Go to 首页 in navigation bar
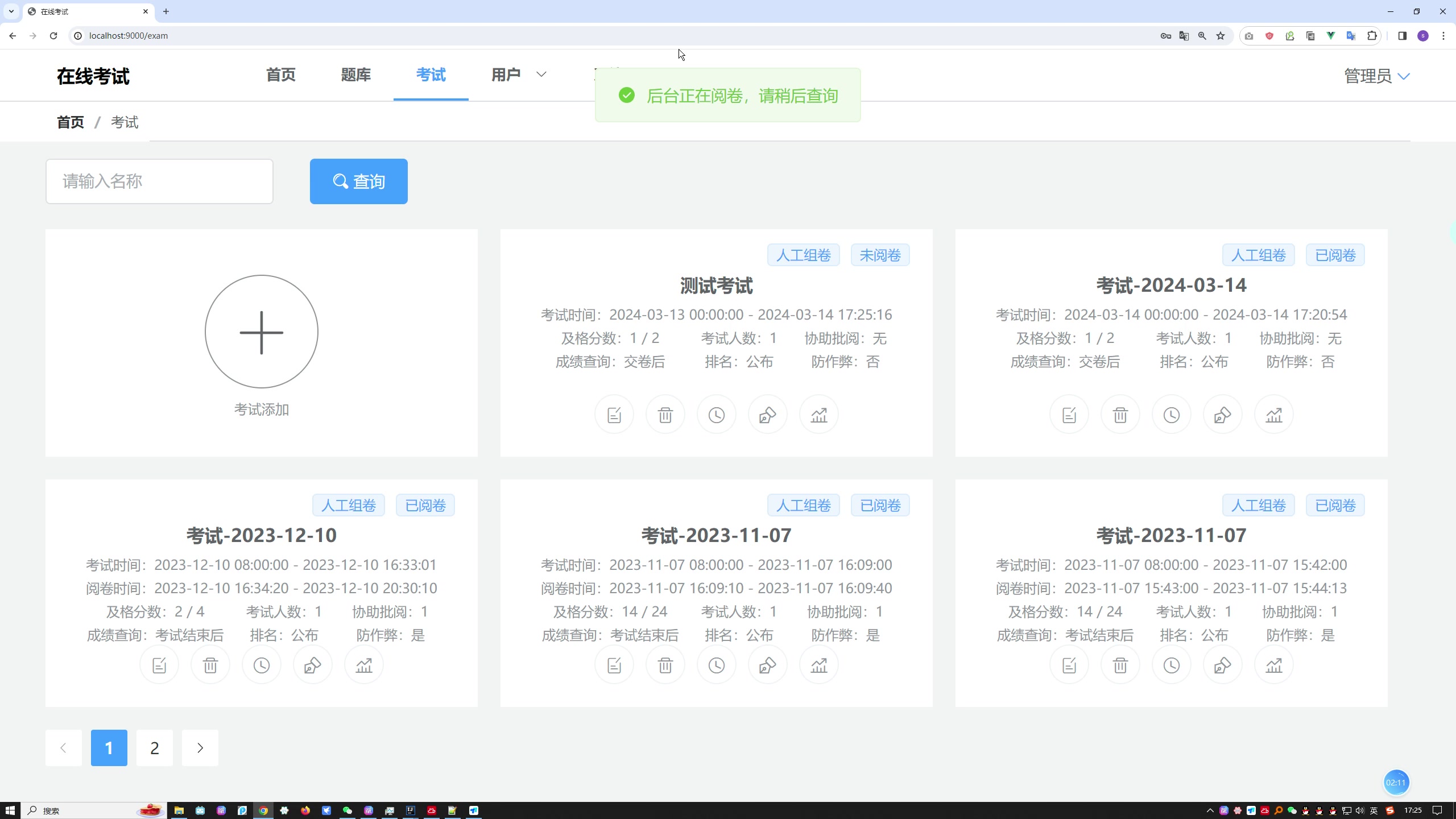Viewport: 1456px width, 819px height. 281,75
